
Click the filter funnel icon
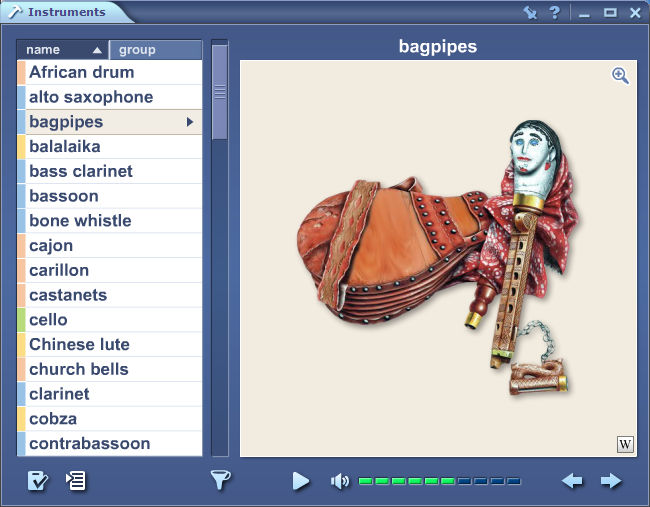pyautogui.click(x=221, y=481)
